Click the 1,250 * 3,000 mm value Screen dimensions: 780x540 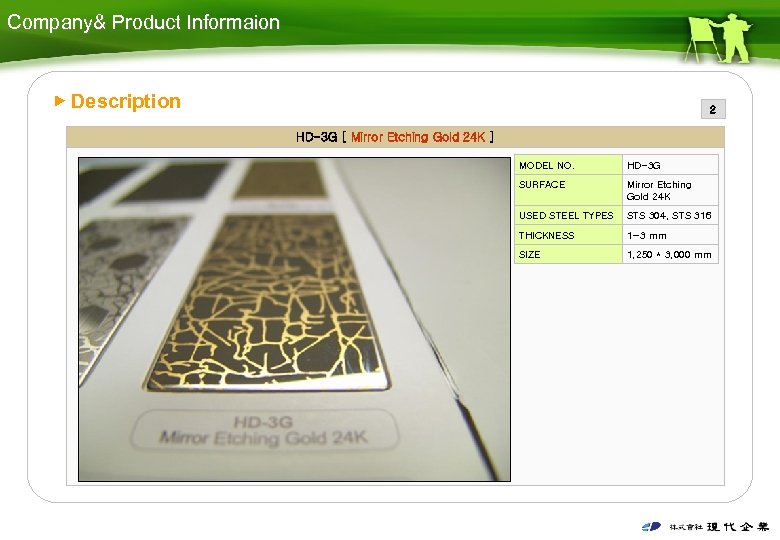click(670, 254)
